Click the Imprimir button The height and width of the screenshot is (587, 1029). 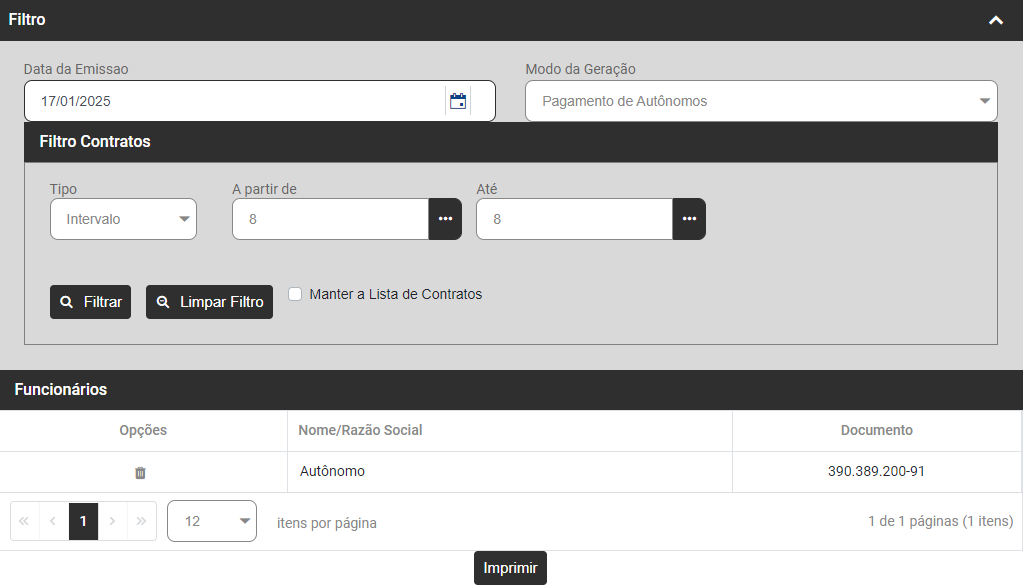(510, 568)
